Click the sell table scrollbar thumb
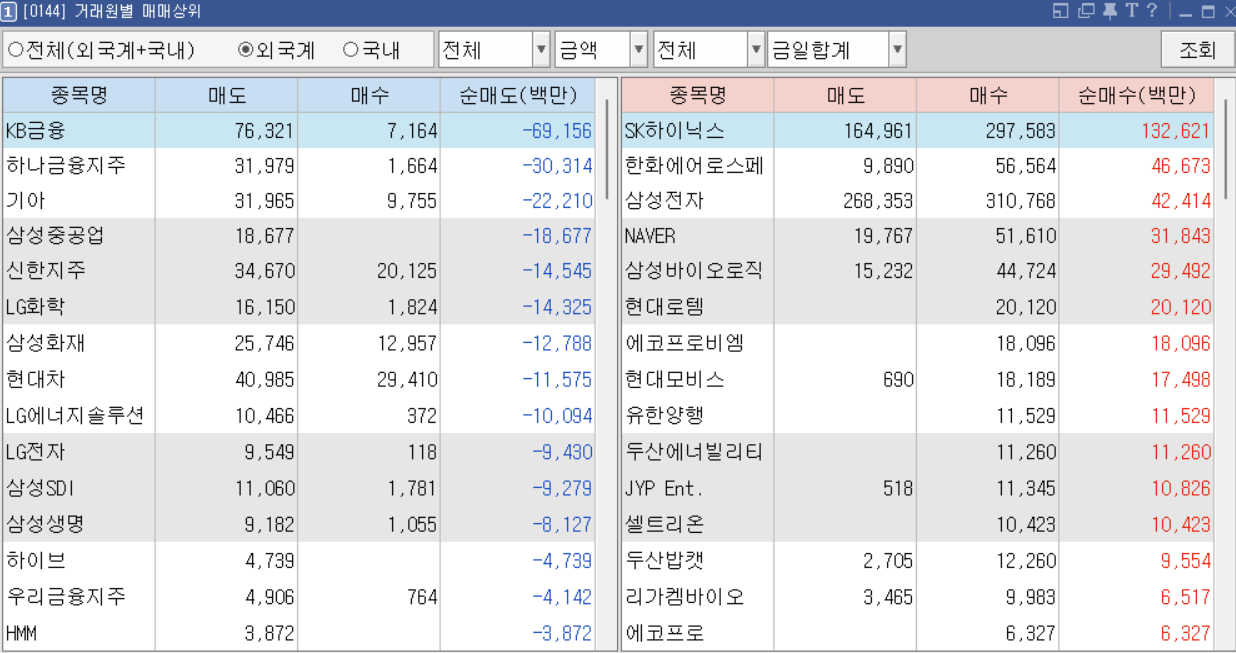The image size is (1236, 653). [x=606, y=148]
